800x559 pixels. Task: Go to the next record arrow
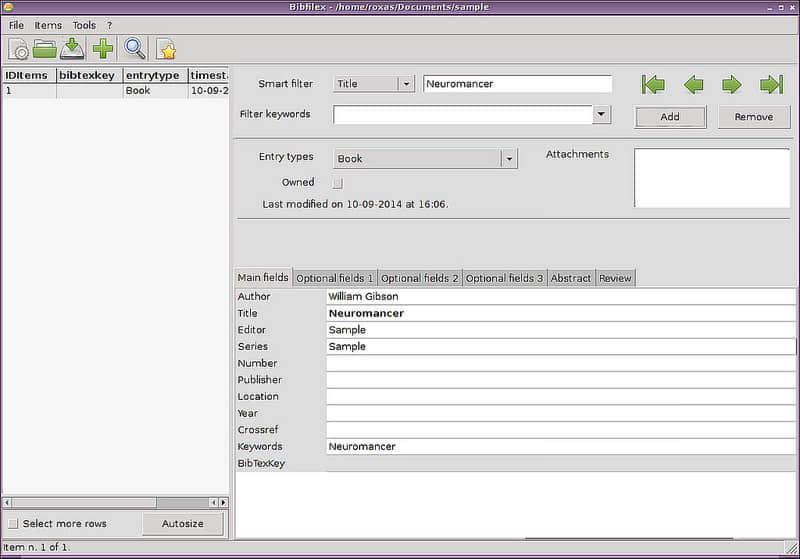point(731,84)
